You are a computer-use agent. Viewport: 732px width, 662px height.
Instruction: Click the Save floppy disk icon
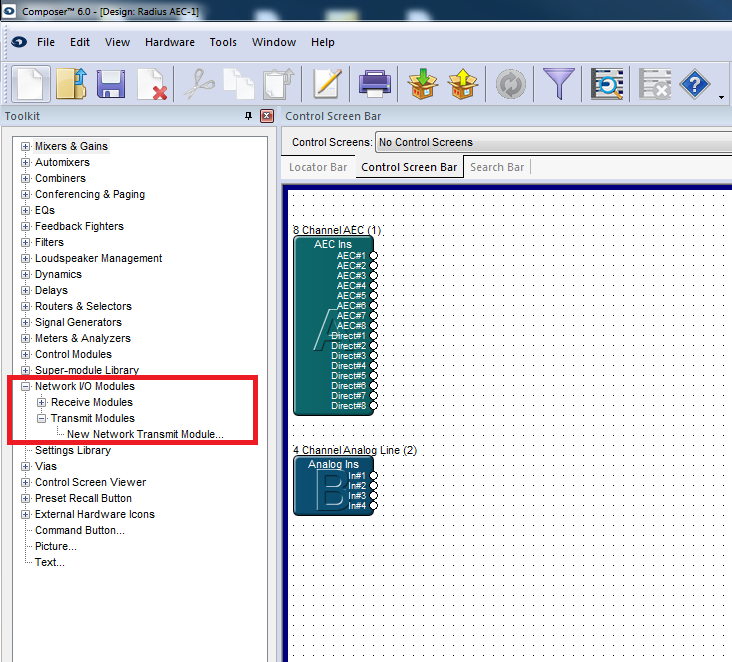pyautogui.click(x=111, y=84)
